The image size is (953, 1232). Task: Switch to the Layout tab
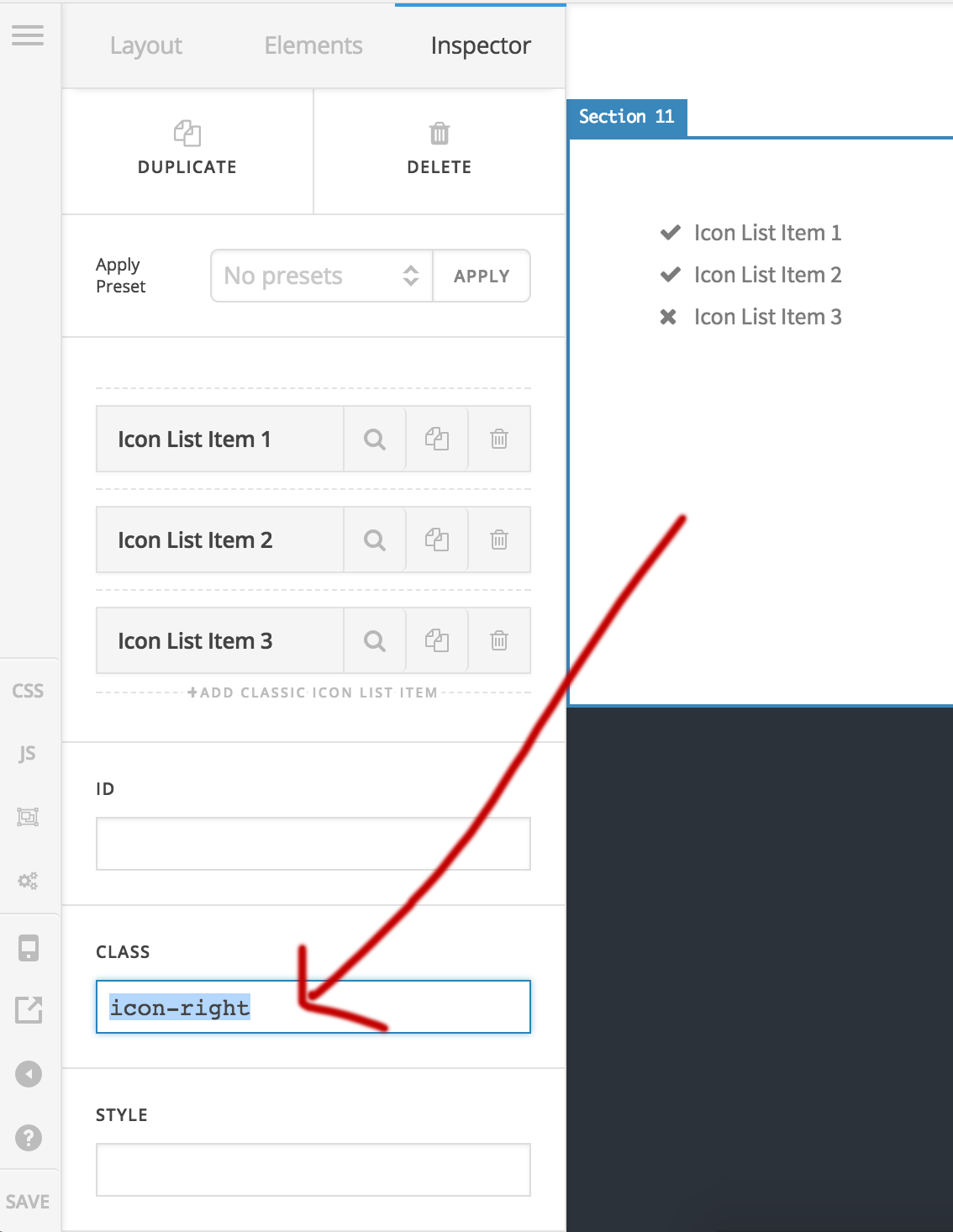(146, 46)
